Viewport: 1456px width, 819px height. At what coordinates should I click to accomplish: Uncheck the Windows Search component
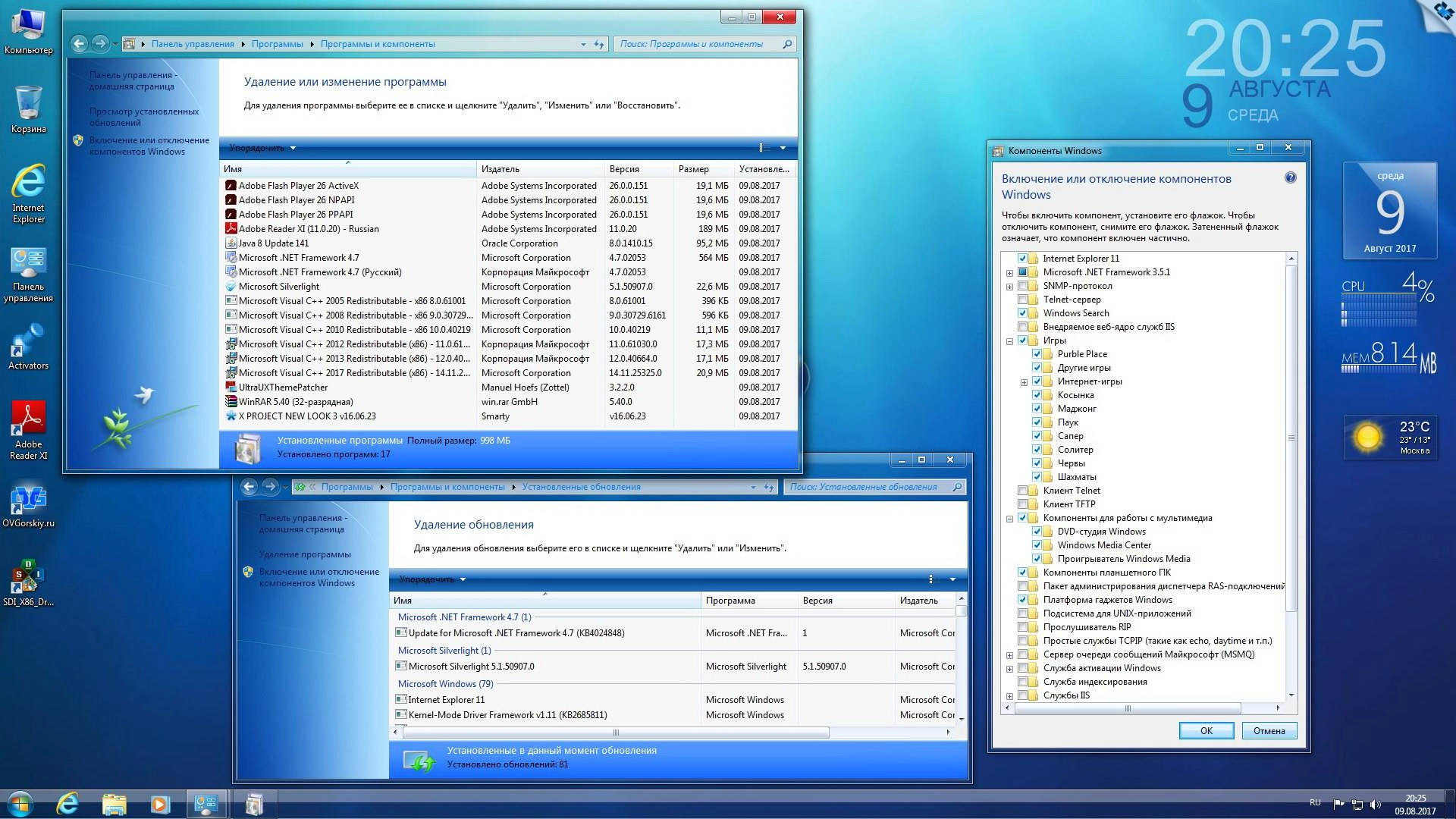[1022, 313]
